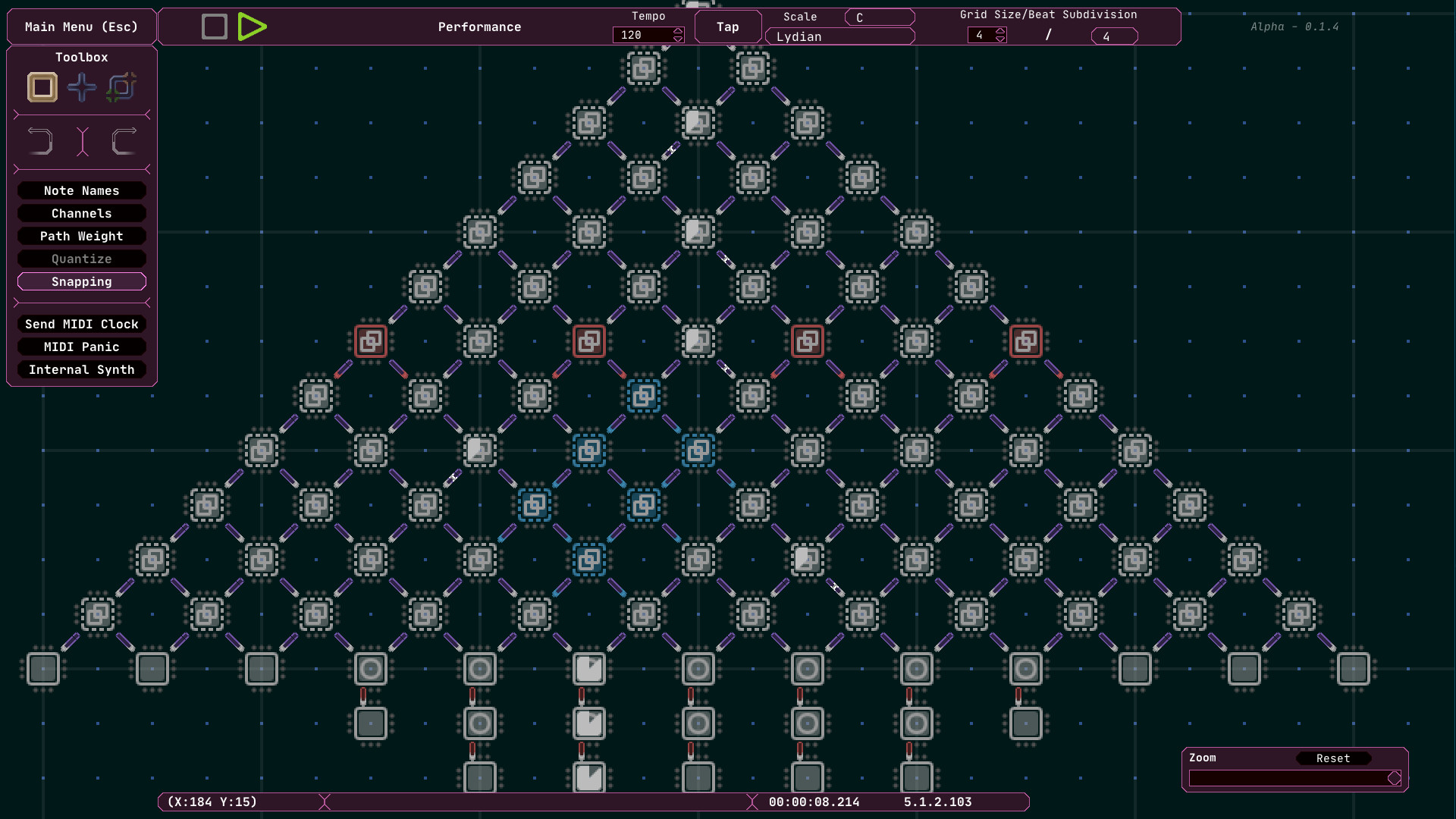This screenshot has height=819, width=1456.
Task: Click the Tap tempo button
Action: click(727, 26)
